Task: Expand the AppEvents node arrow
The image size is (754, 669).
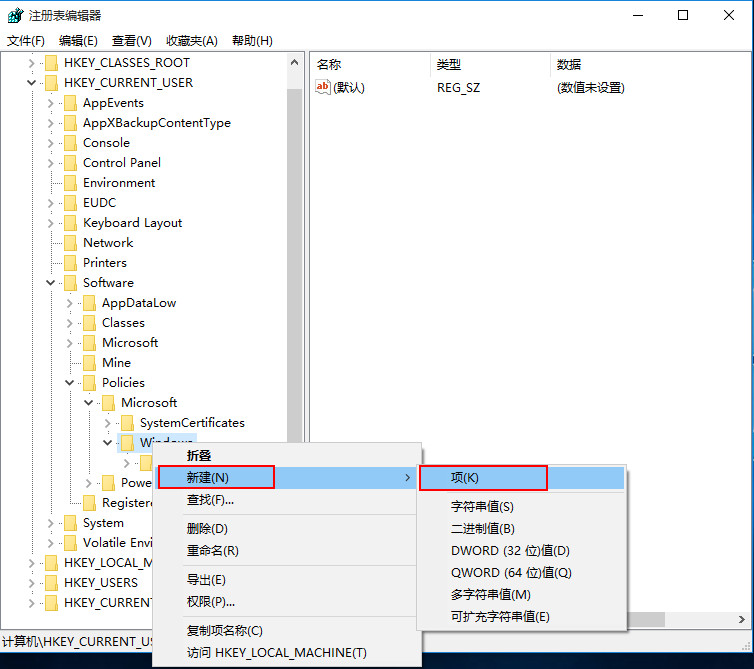Action: (x=50, y=103)
